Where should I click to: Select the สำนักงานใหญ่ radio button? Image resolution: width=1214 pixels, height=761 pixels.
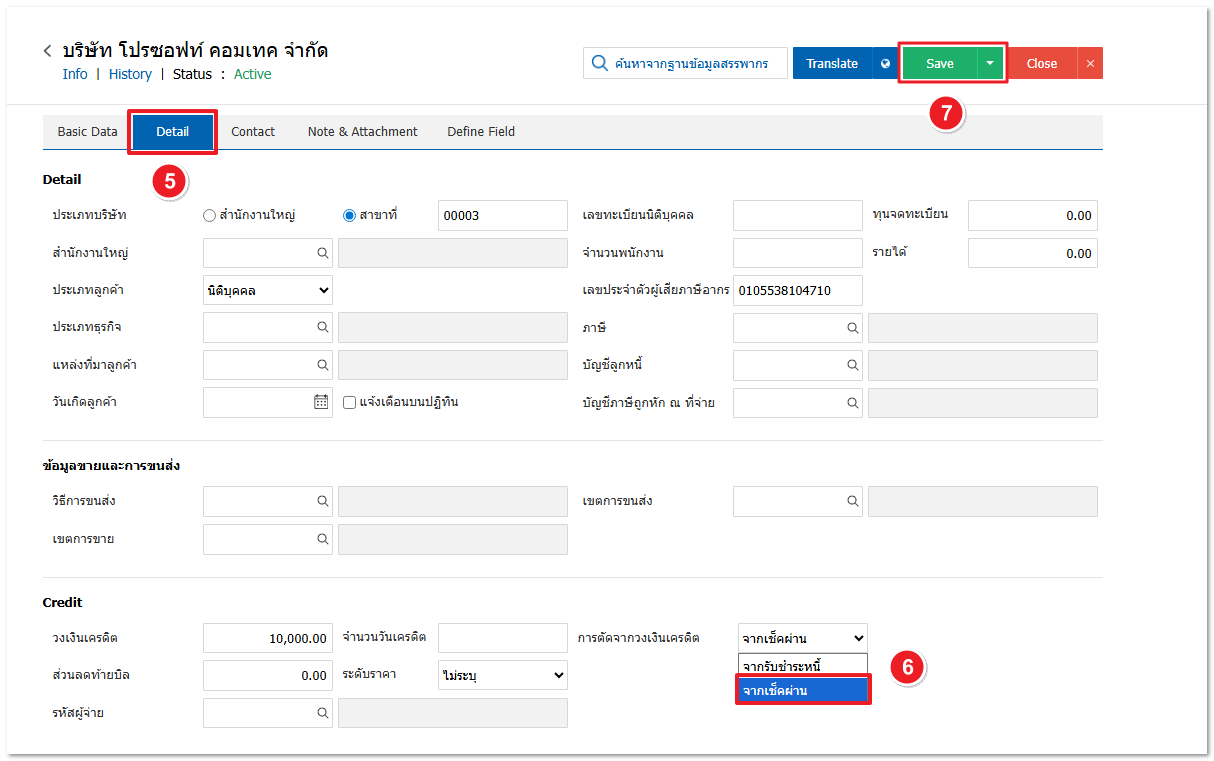(x=209, y=215)
